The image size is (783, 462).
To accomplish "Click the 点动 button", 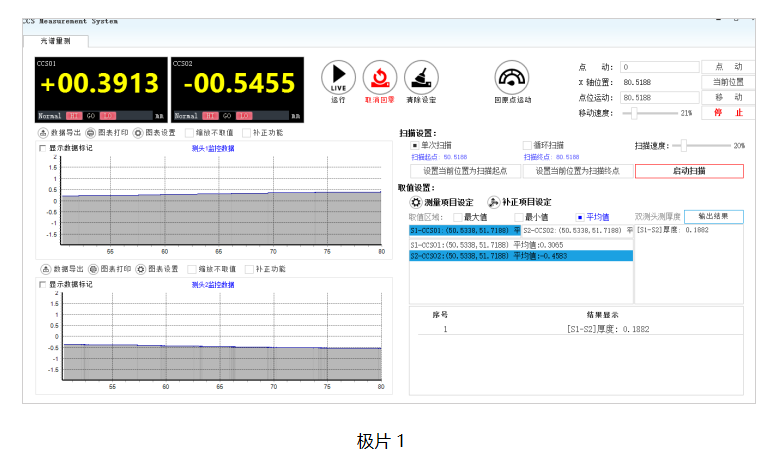I will click(x=729, y=67).
